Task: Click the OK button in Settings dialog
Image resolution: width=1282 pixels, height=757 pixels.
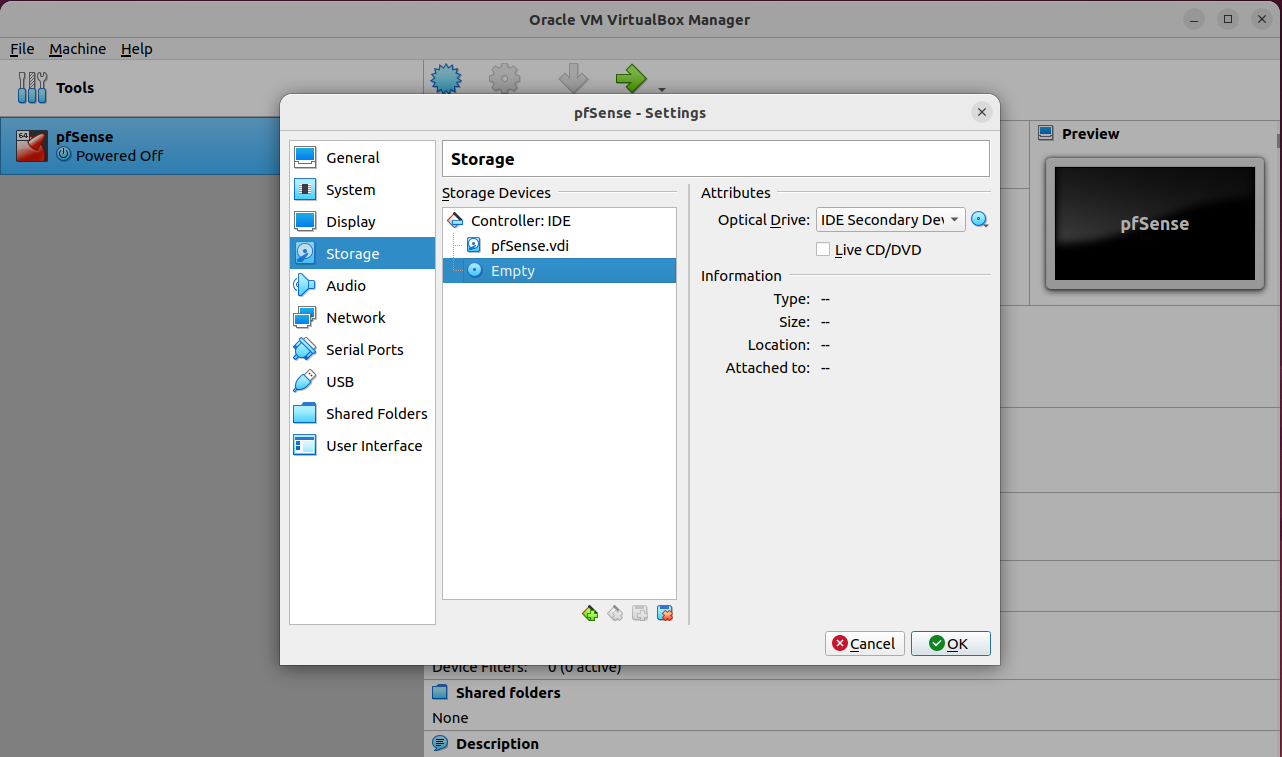Action: coord(951,644)
